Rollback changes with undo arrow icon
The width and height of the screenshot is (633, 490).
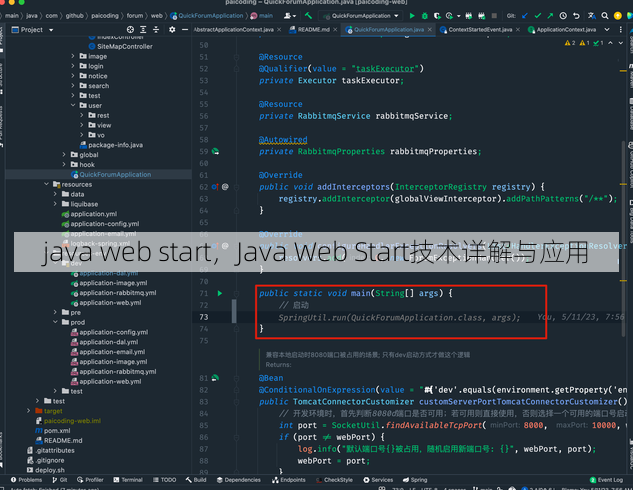[x=576, y=16]
